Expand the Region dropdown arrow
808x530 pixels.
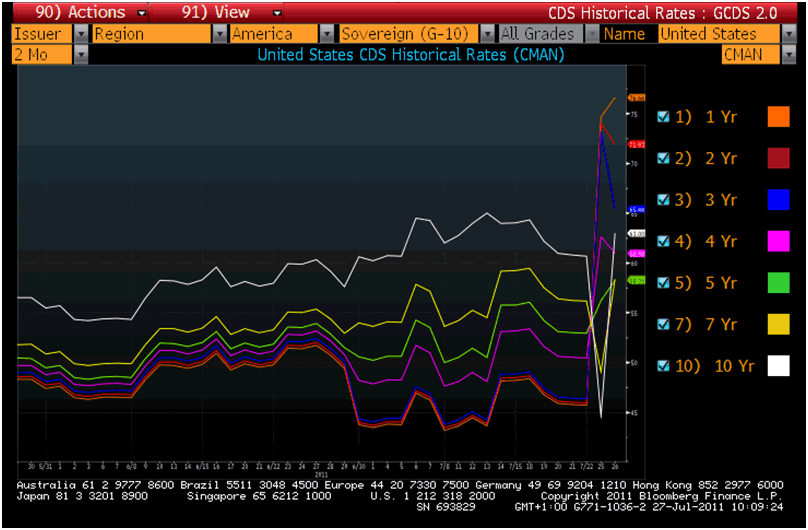click(x=220, y=34)
